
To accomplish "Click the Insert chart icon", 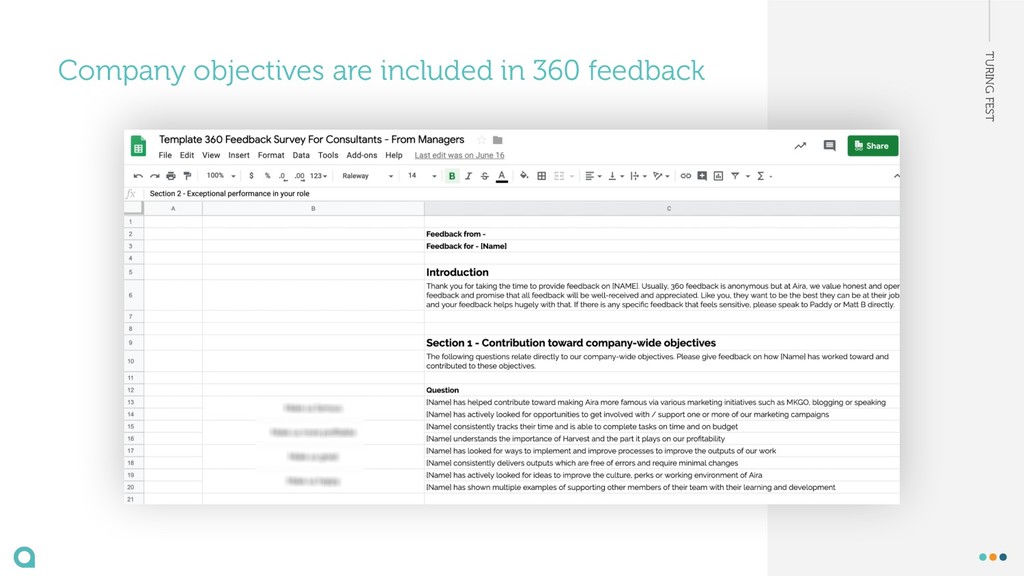I will (718, 176).
